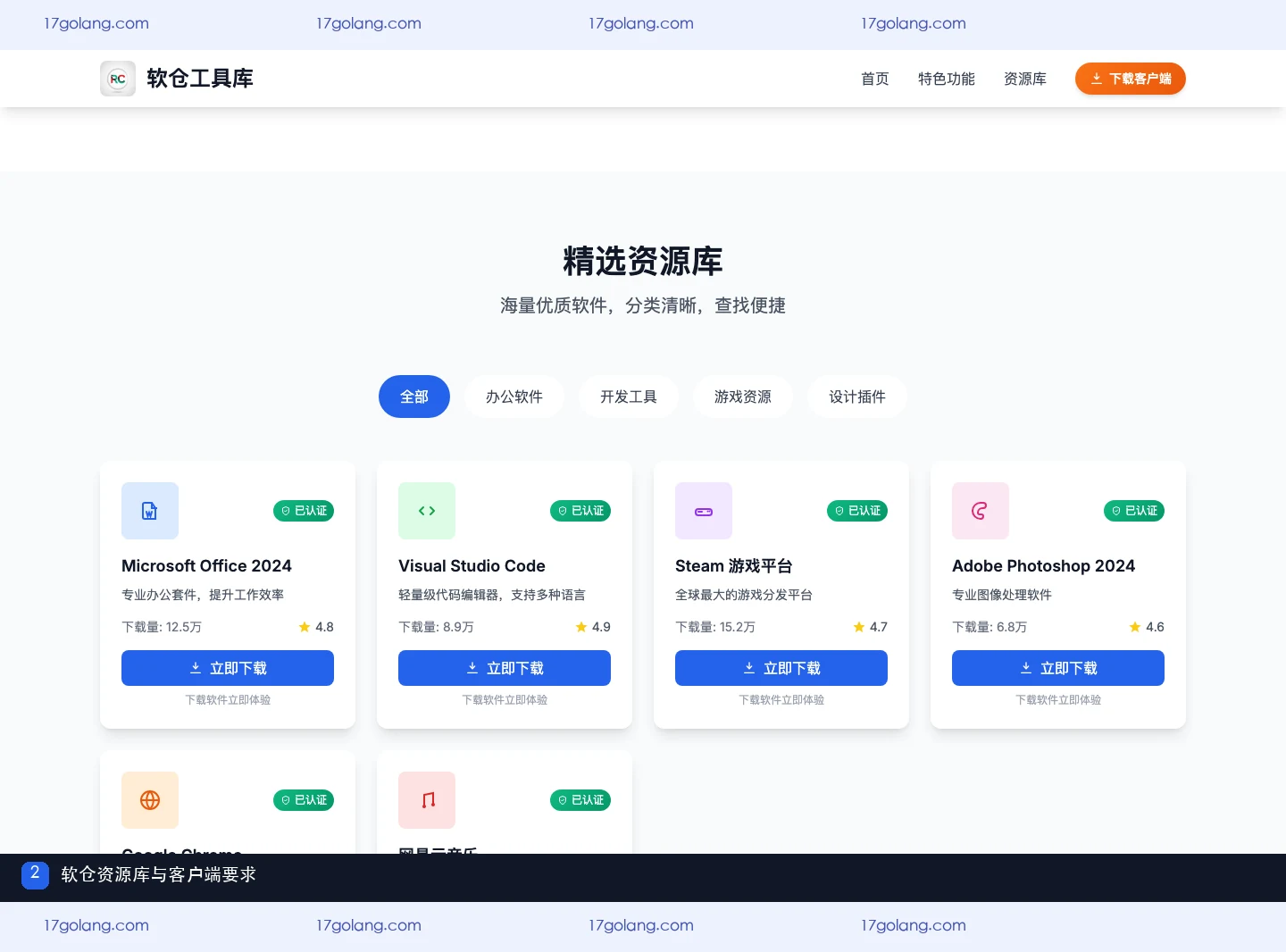1286x952 pixels.
Task: Click 轻量级代码编辑器，支持多种语言 description
Action: (x=492, y=595)
